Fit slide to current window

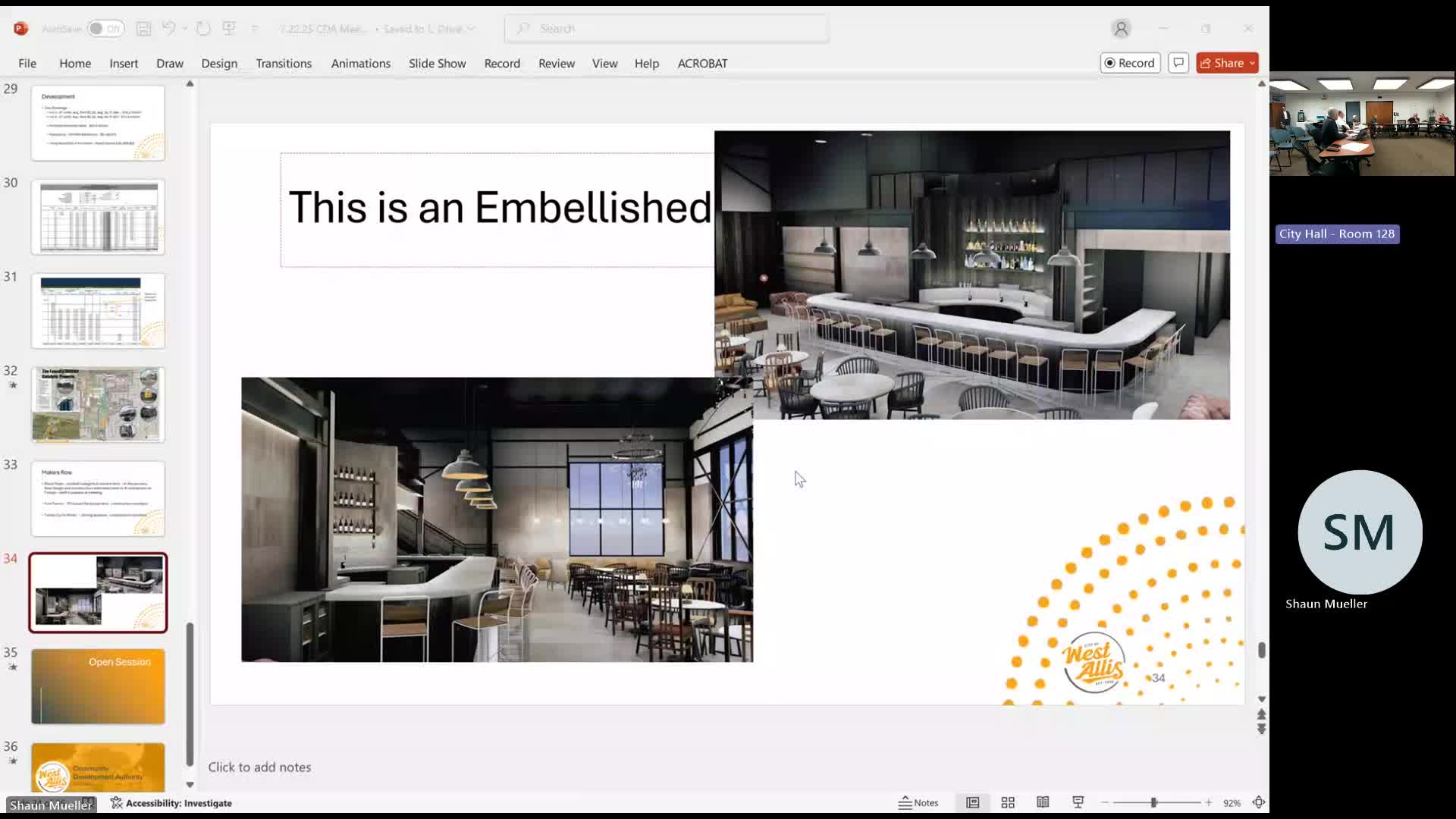coord(1259,802)
